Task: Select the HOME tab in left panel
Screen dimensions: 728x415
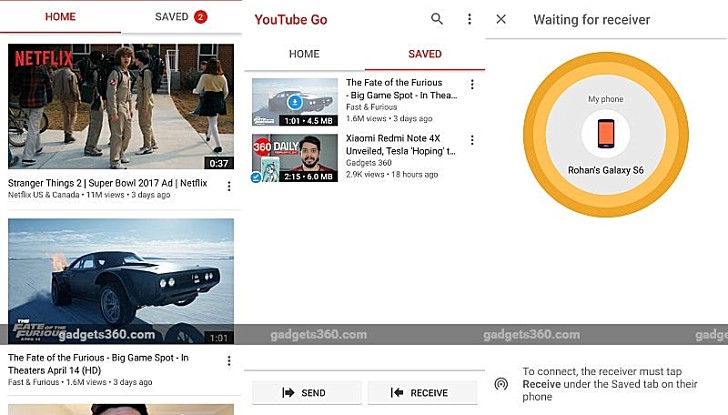Action: point(60,17)
